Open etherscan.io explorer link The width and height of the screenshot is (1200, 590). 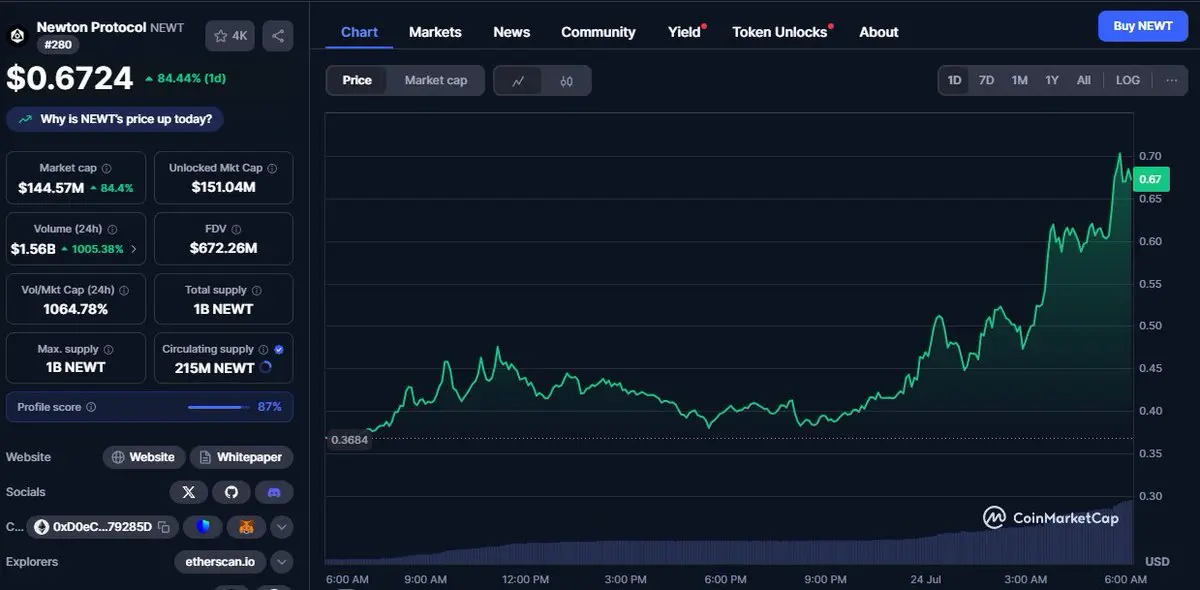click(220, 562)
